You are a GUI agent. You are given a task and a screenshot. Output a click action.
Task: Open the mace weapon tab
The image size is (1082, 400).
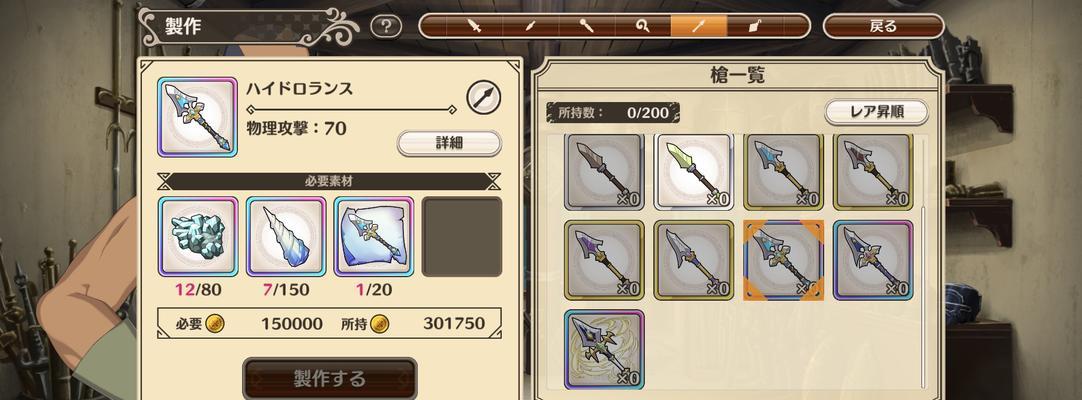[x=587, y=26]
